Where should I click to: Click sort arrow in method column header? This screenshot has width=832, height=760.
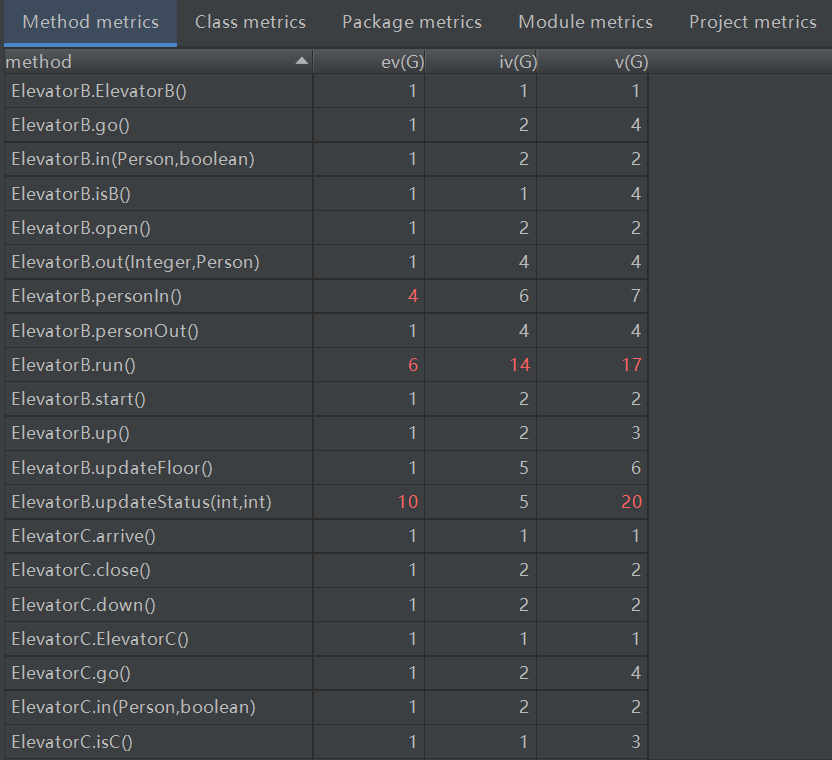tap(302, 62)
